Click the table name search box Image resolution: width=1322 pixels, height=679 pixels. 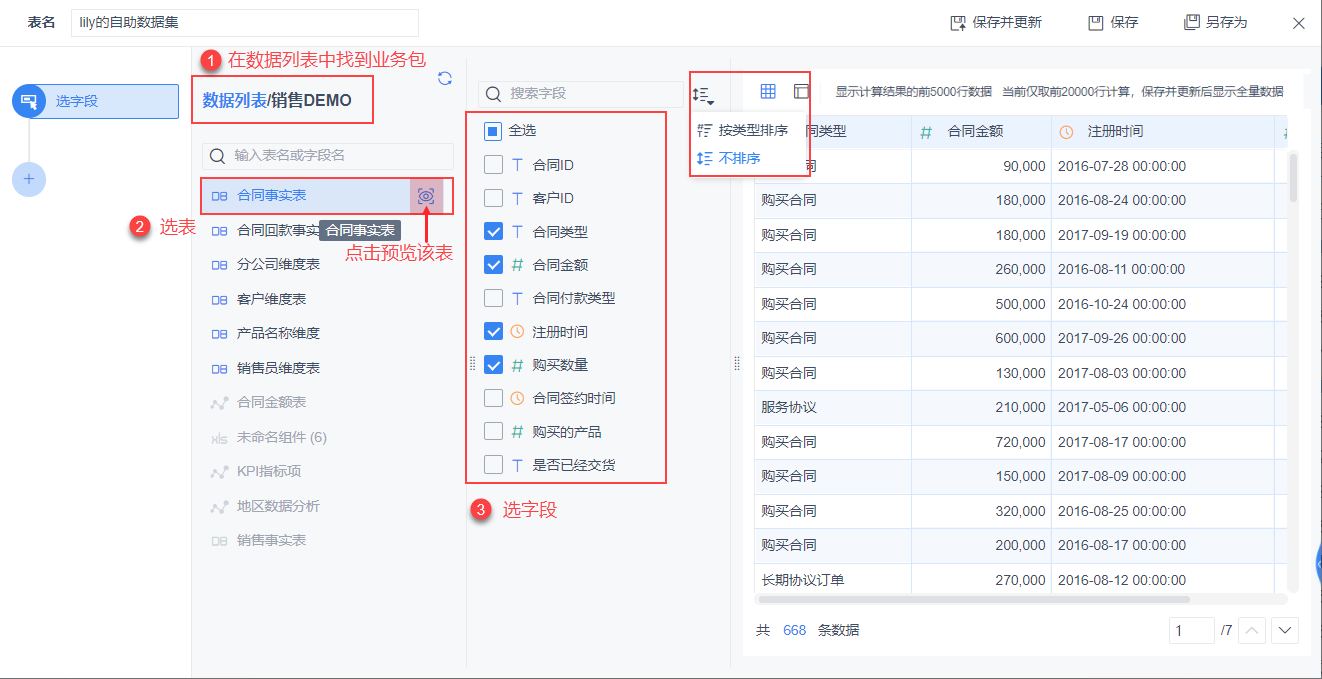point(328,156)
